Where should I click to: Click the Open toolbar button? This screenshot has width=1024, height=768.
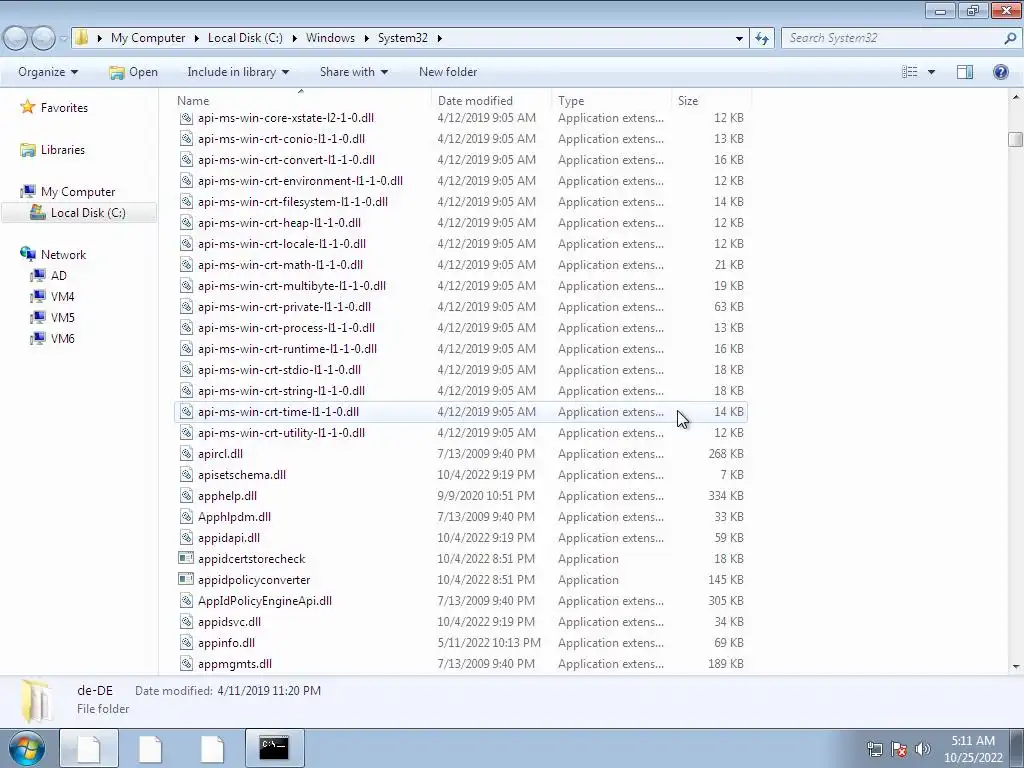133,72
